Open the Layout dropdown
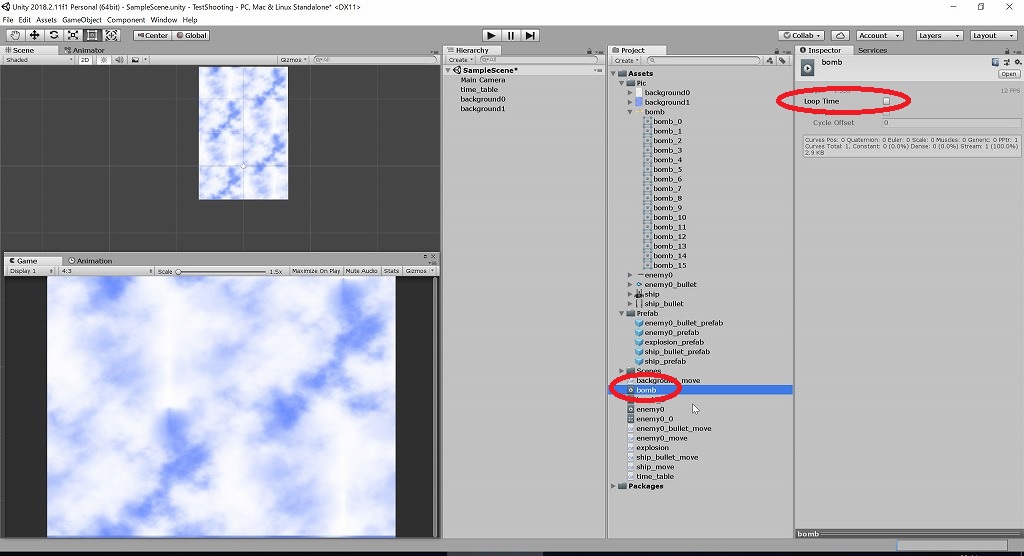The height and width of the screenshot is (556, 1024). 993,35
